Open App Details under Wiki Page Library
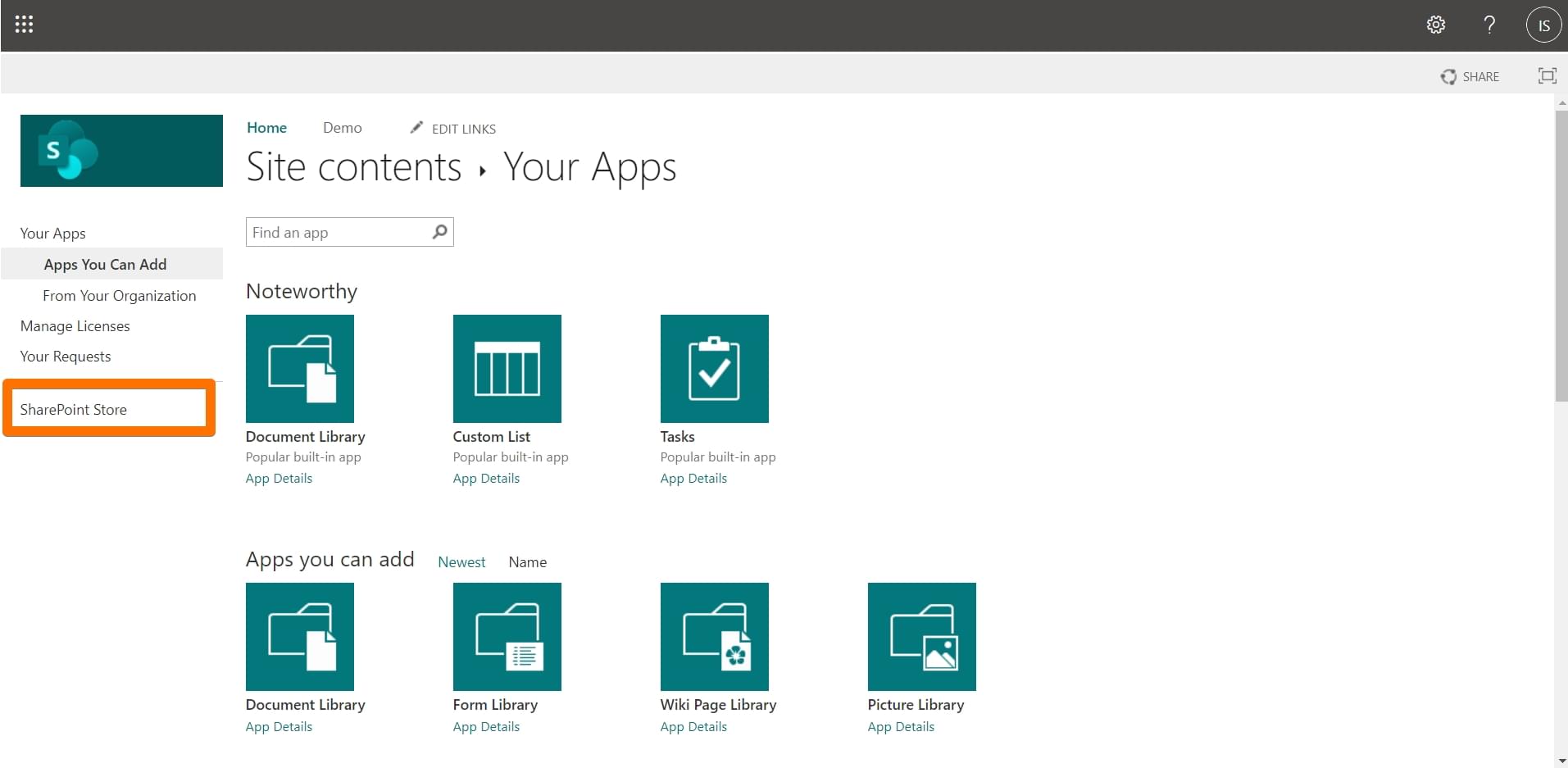Viewport: 1568px width, 768px height. point(693,727)
